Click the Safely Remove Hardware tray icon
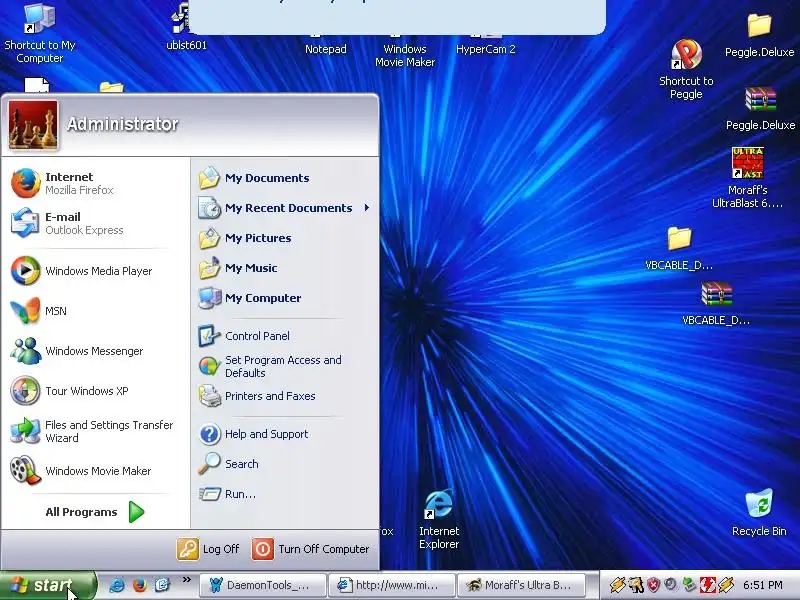The image size is (800, 600). click(689, 585)
